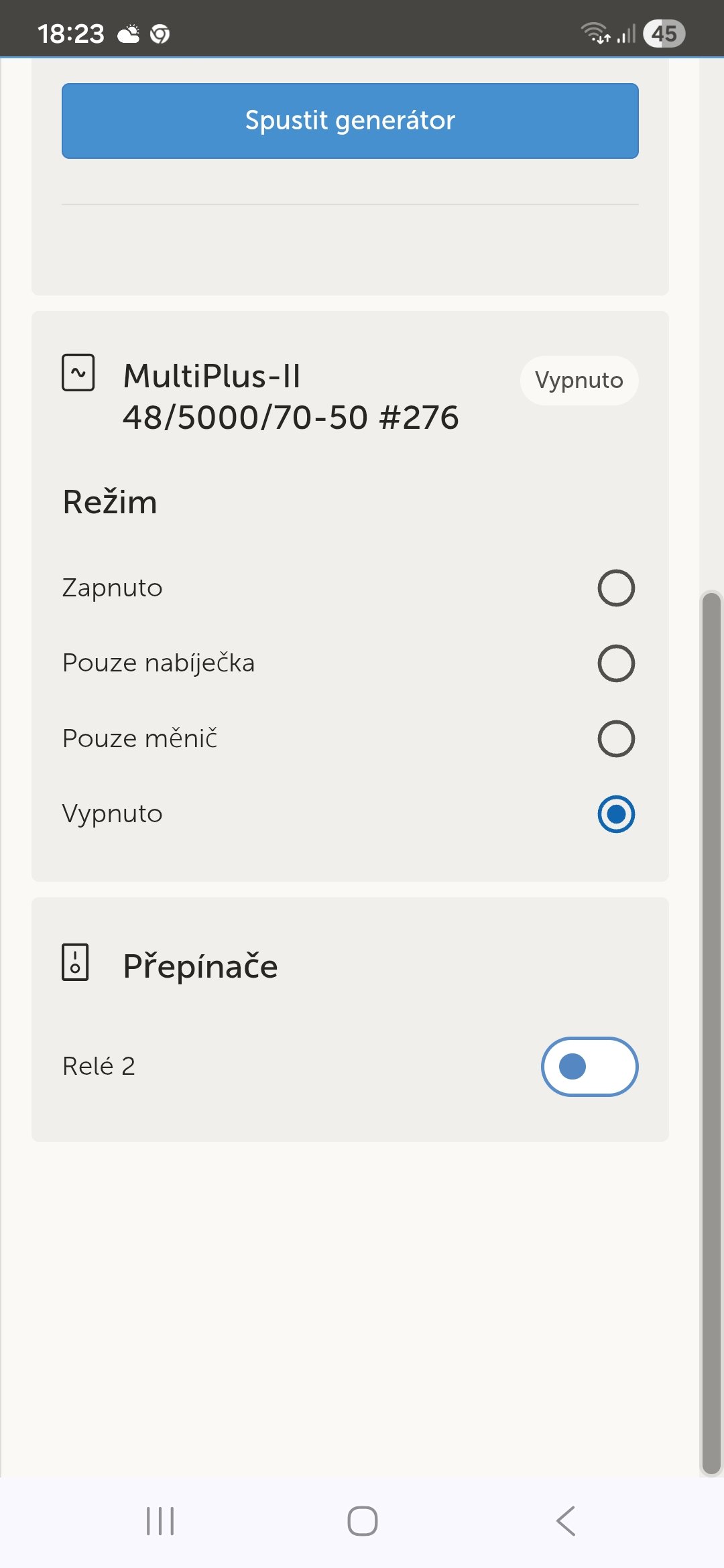
Task: Toggle the Relé 2 switch
Action: pos(589,1066)
